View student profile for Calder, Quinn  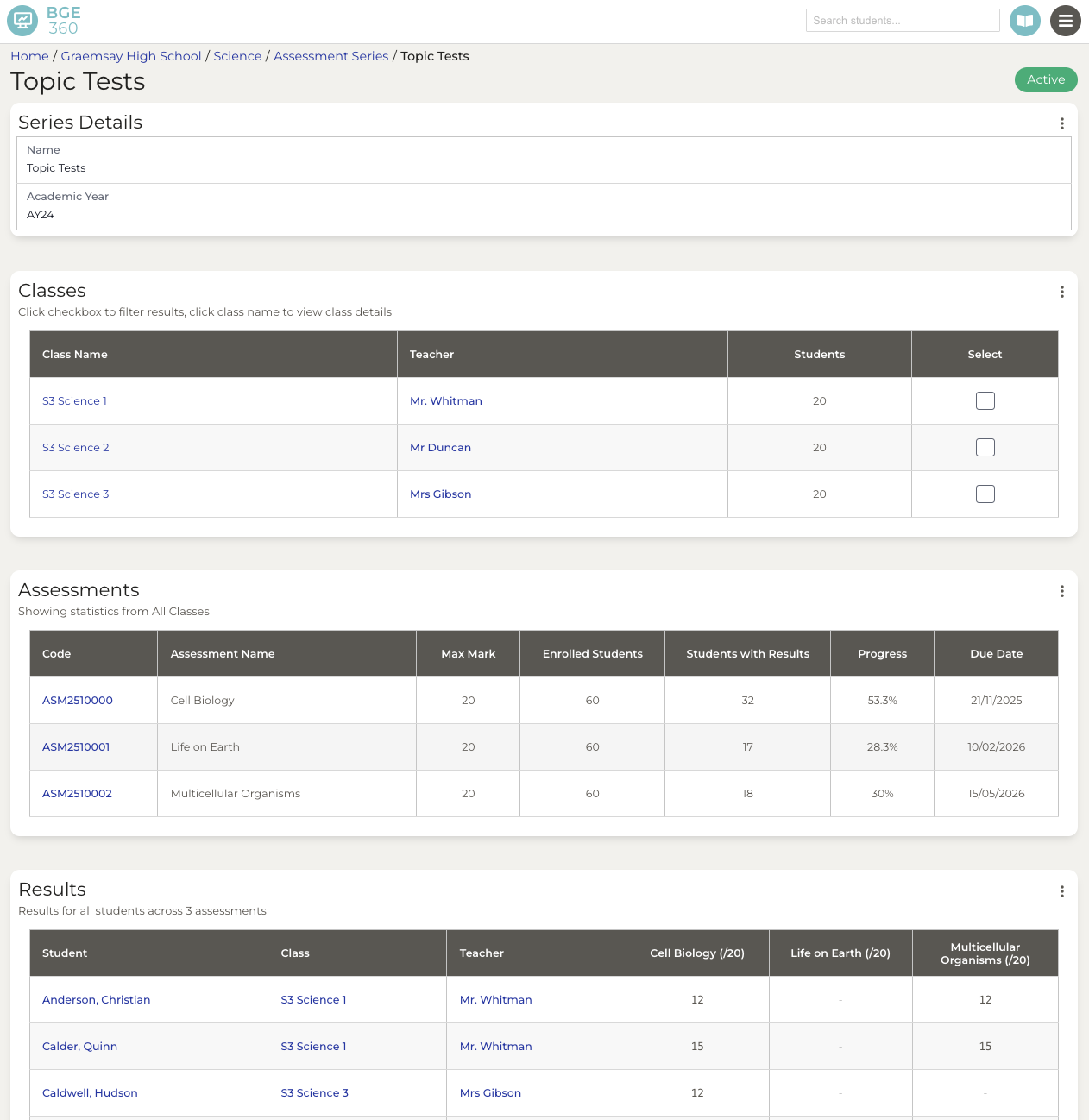[x=79, y=1046]
